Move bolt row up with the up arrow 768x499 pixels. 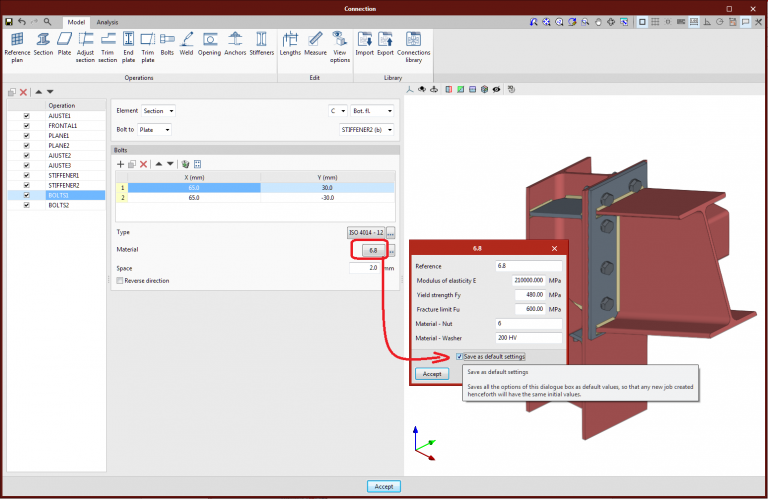pos(159,164)
